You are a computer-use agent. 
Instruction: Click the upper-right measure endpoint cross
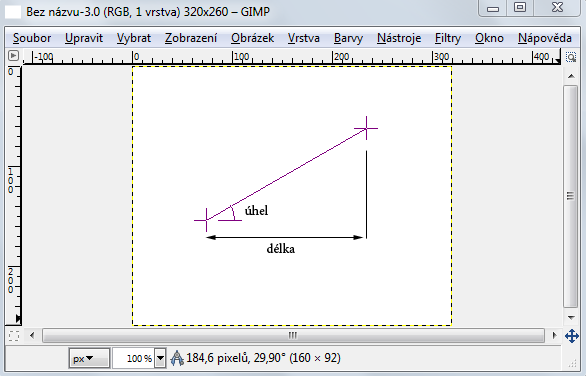pyautogui.click(x=366, y=128)
